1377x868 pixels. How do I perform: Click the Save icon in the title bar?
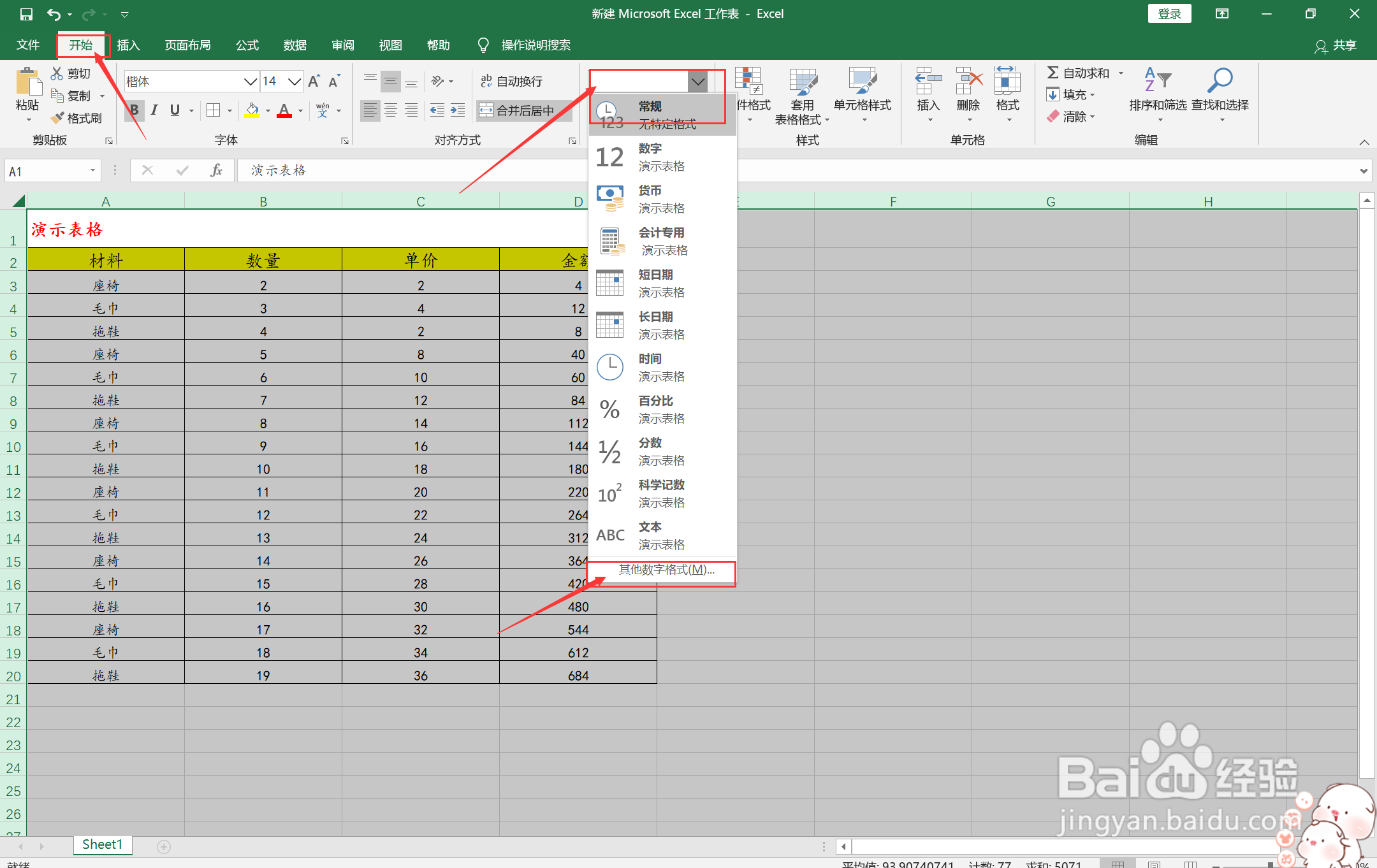point(26,14)
